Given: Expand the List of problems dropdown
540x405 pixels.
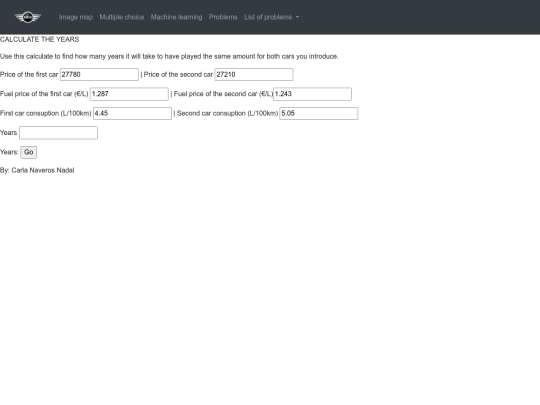Looking at the screenshot, I should click(x=272, y=17).
